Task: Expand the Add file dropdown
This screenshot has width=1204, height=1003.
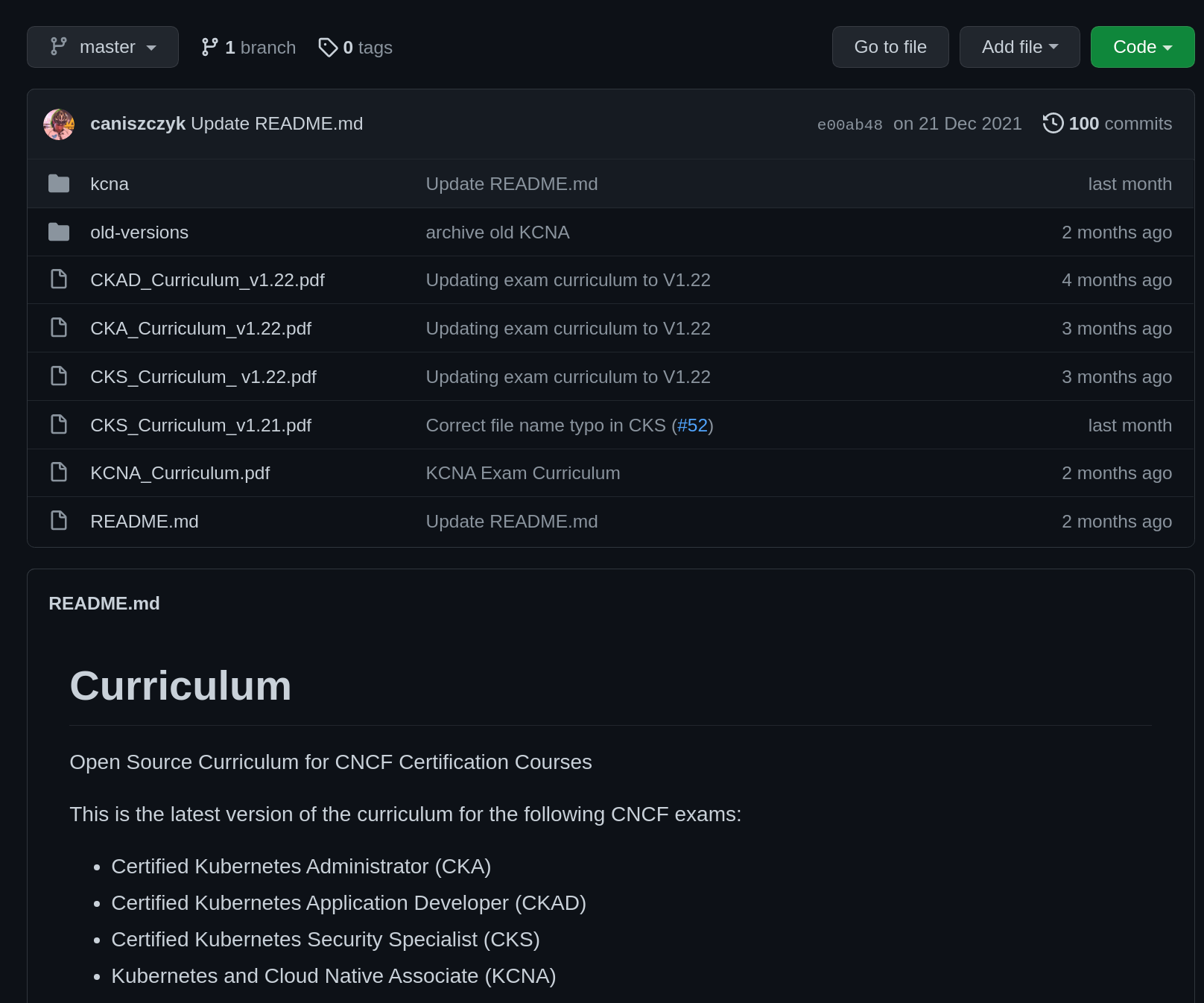Action: (x=1019, y=47)
